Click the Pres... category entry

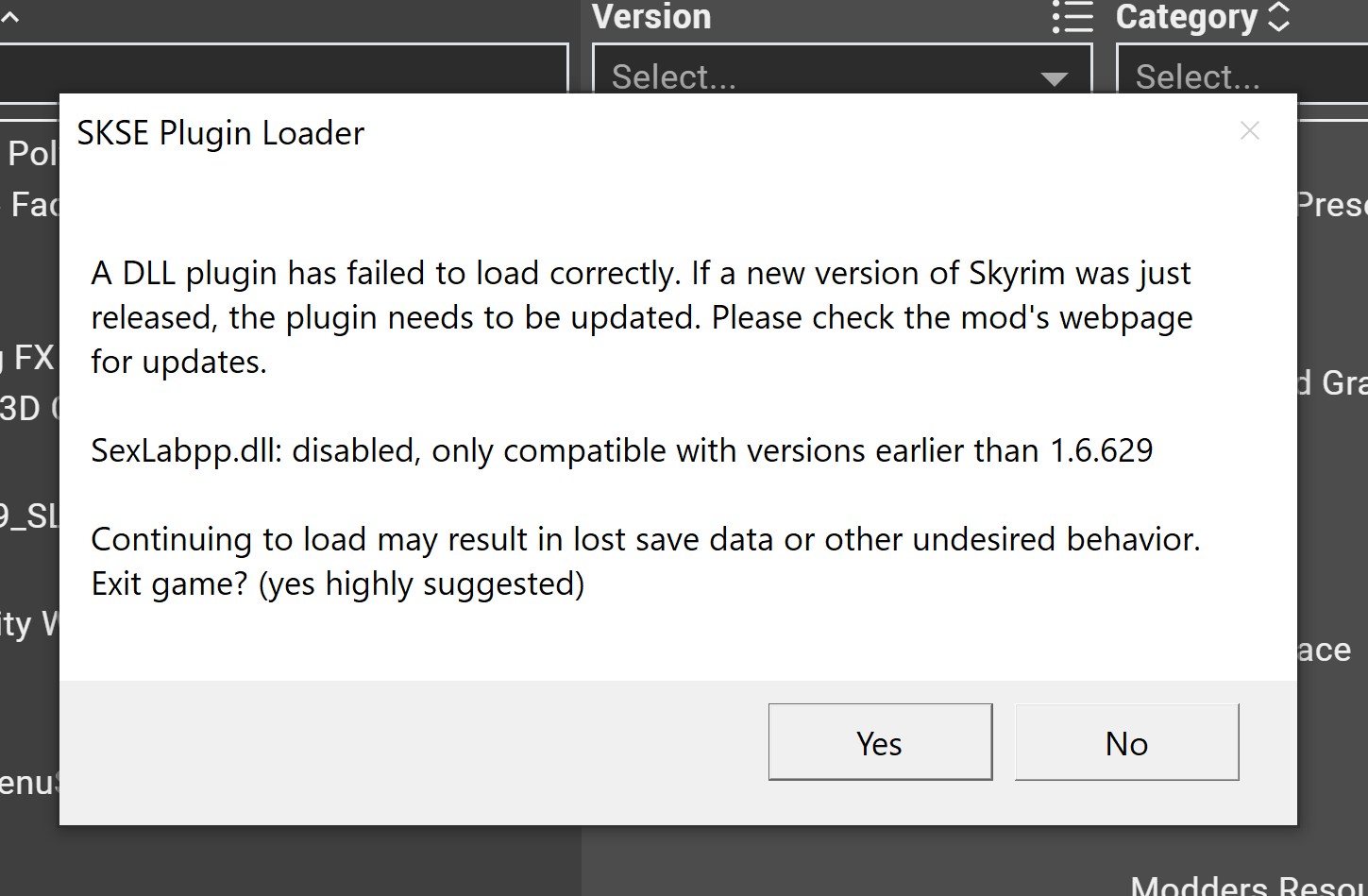point(1332,204)
